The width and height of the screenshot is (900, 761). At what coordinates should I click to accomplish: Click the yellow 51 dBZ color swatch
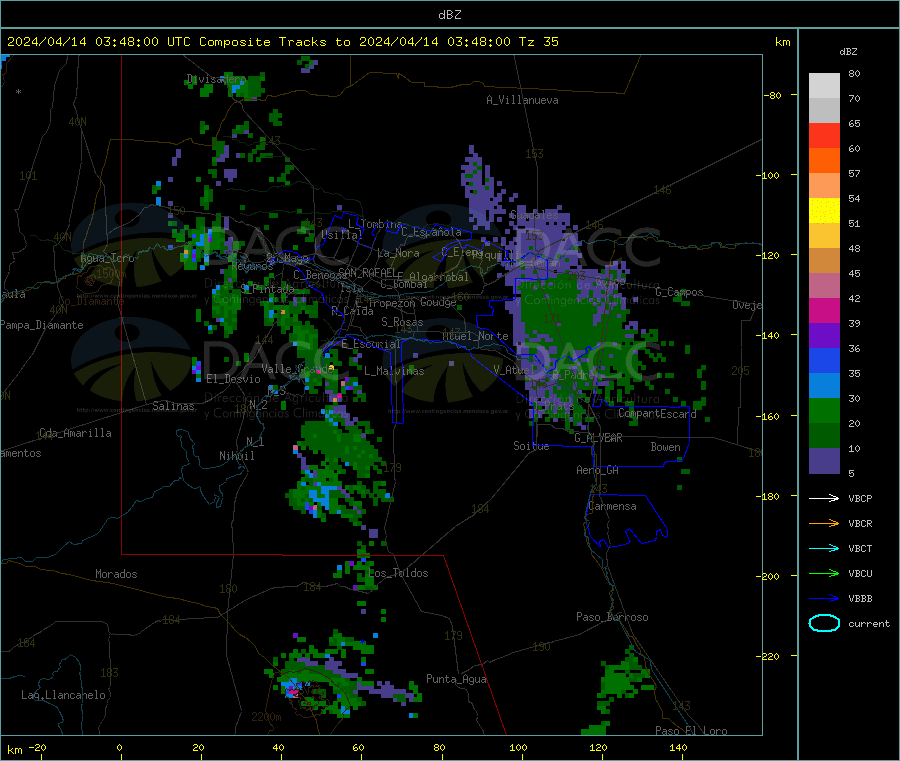pyautogui.click(x=824, y=211)
